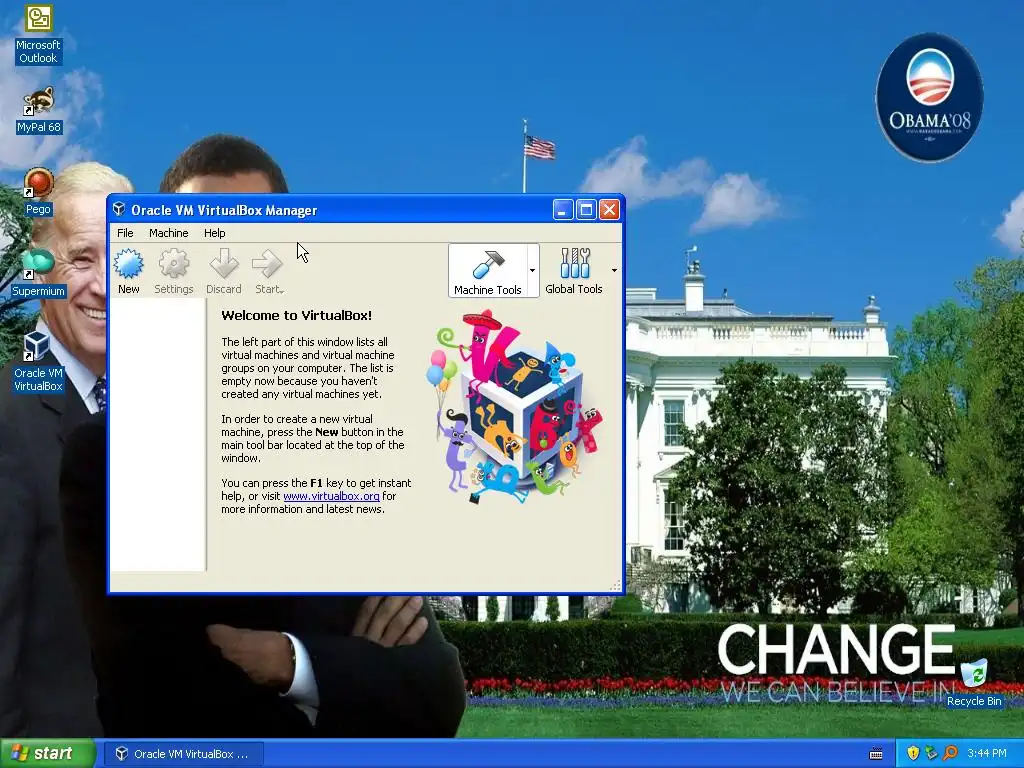
Task: Open the Help menu
Action: pos(214,233)
